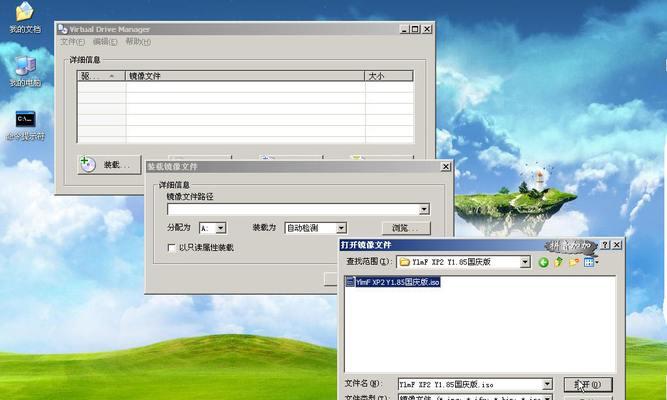Click the green Back arrow icon
667x400 pixels.
click(543, 262)
